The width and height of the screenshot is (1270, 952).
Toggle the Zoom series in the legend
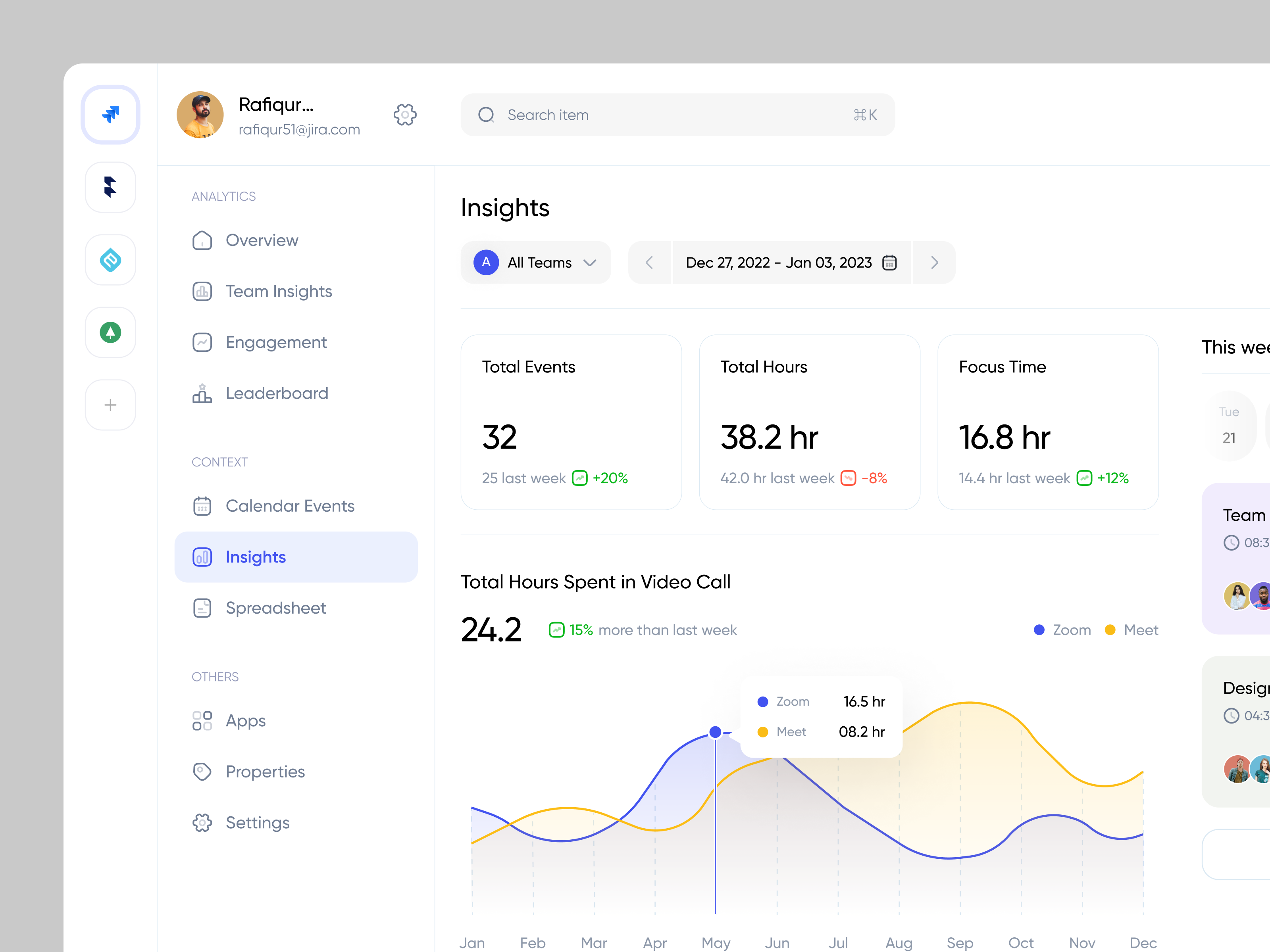point(1062,630)
